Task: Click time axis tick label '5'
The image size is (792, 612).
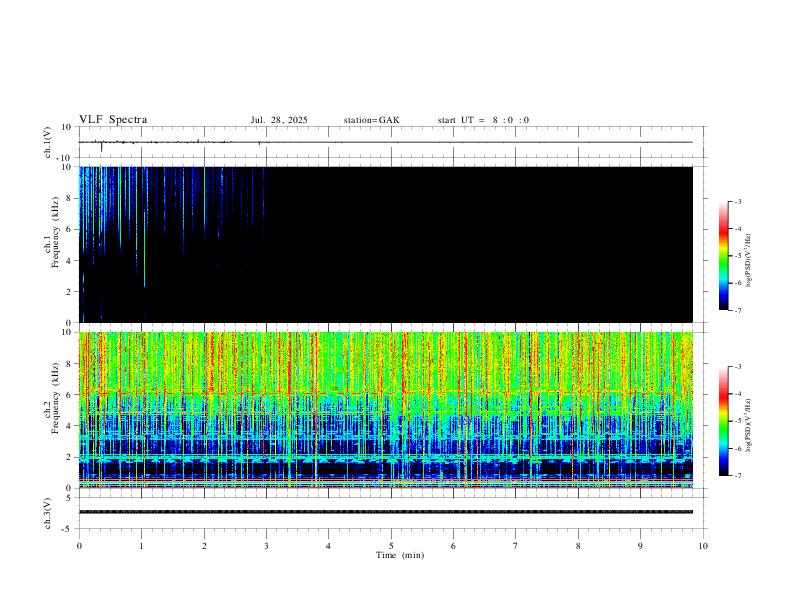Action: click(391, 546)
